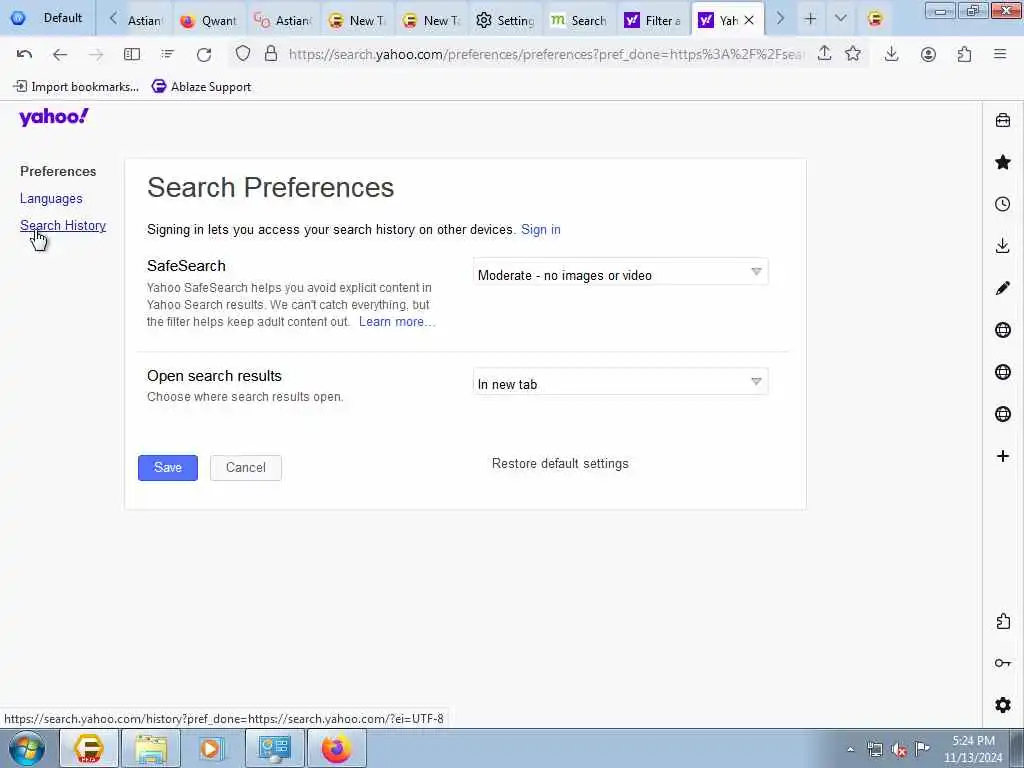Image resolution: width=1024 pixels, height=768 pixels.
Task: Reload the current page
Action: [x=204, y=54]
